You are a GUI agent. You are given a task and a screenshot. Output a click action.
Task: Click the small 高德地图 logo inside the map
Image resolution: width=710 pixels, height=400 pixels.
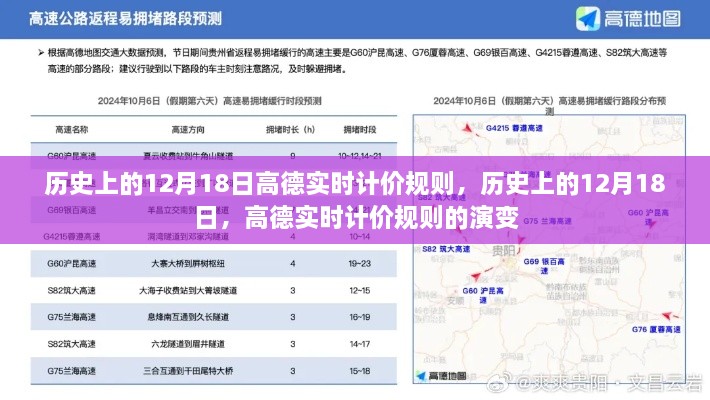click(441, 376)
